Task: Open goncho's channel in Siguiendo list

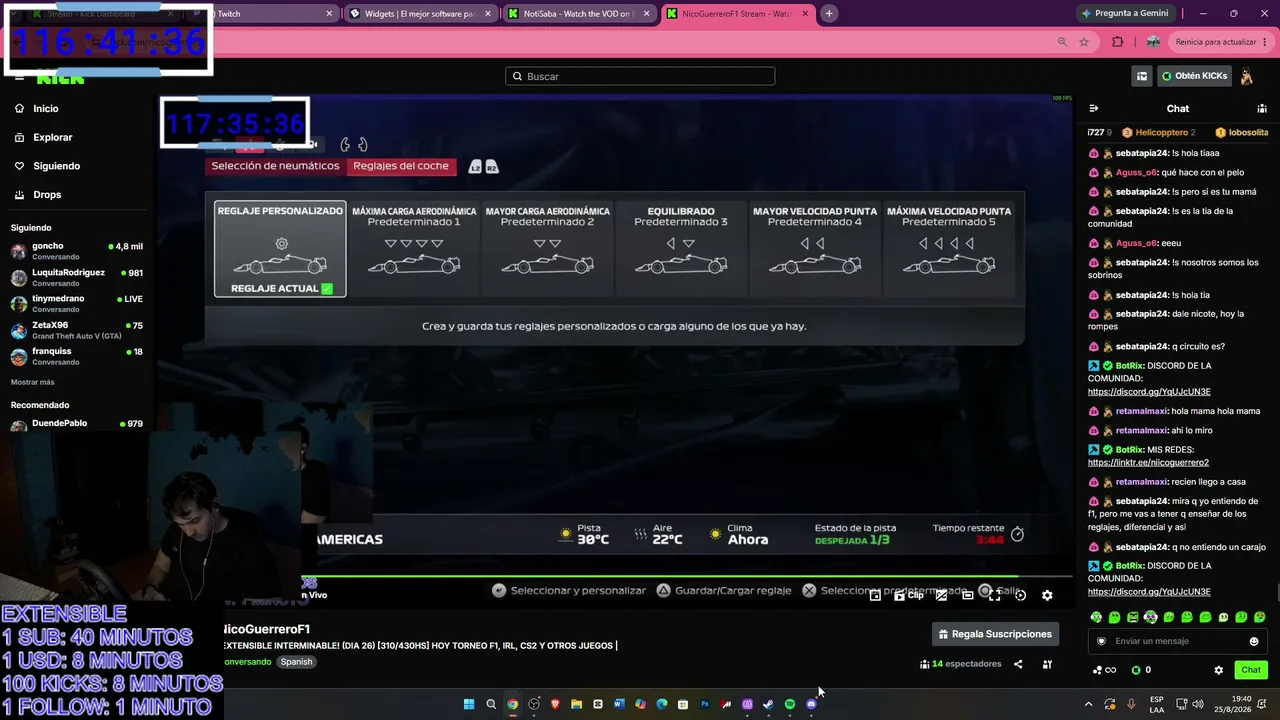Action: 76,251
